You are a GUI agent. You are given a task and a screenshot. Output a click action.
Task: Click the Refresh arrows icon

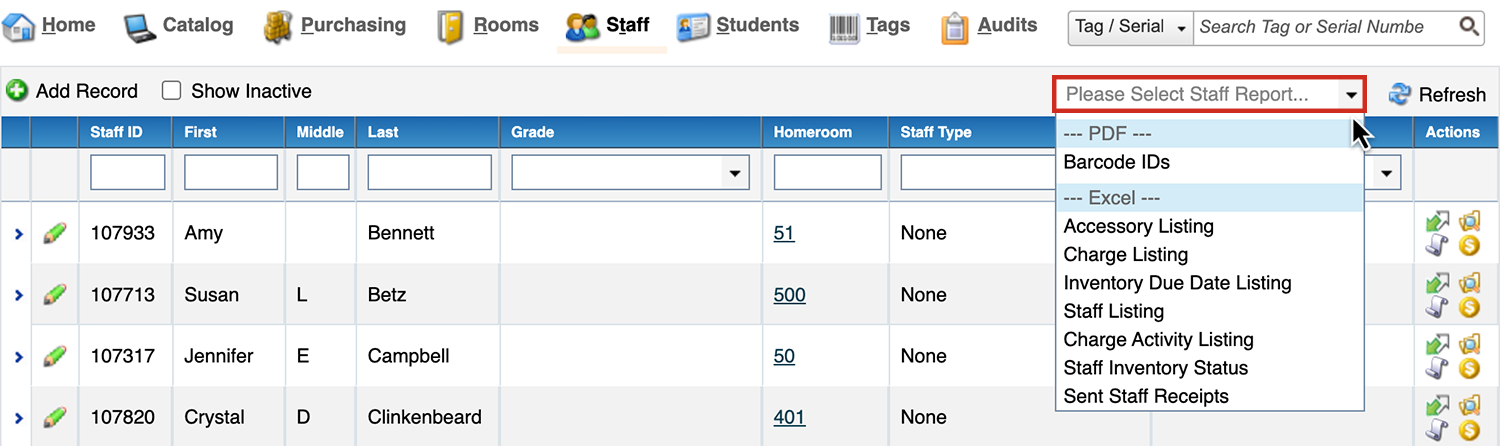(1400, 94)
